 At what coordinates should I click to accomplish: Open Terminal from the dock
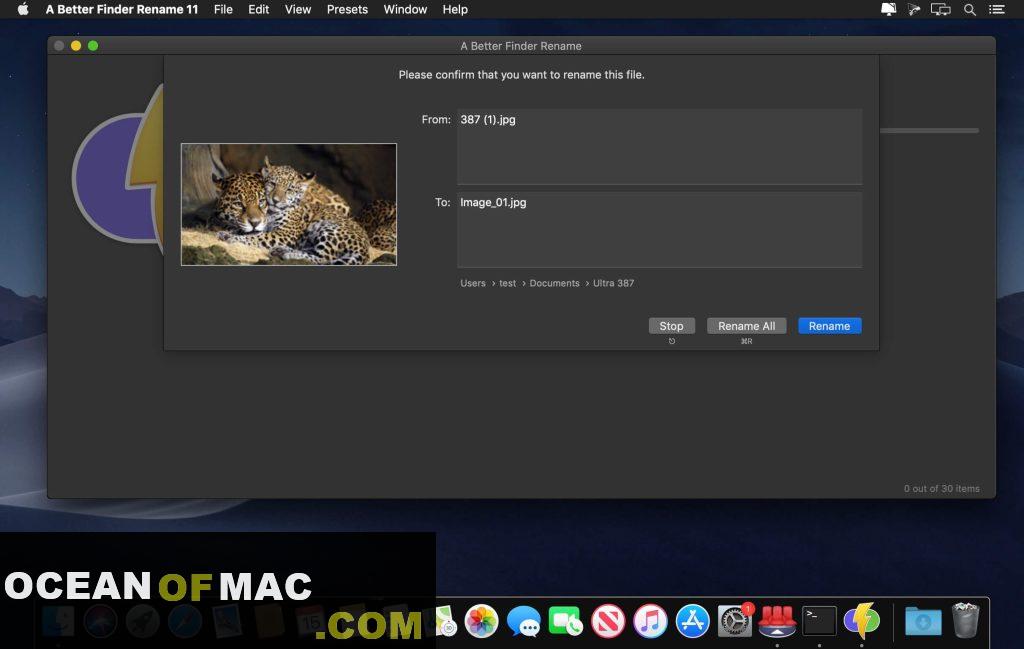click(x=819, y=621)
